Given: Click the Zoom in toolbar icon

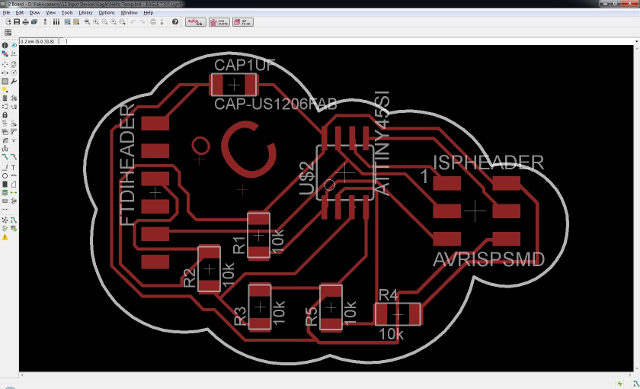Looking at the screenshot, I should (x=96, y=22).
